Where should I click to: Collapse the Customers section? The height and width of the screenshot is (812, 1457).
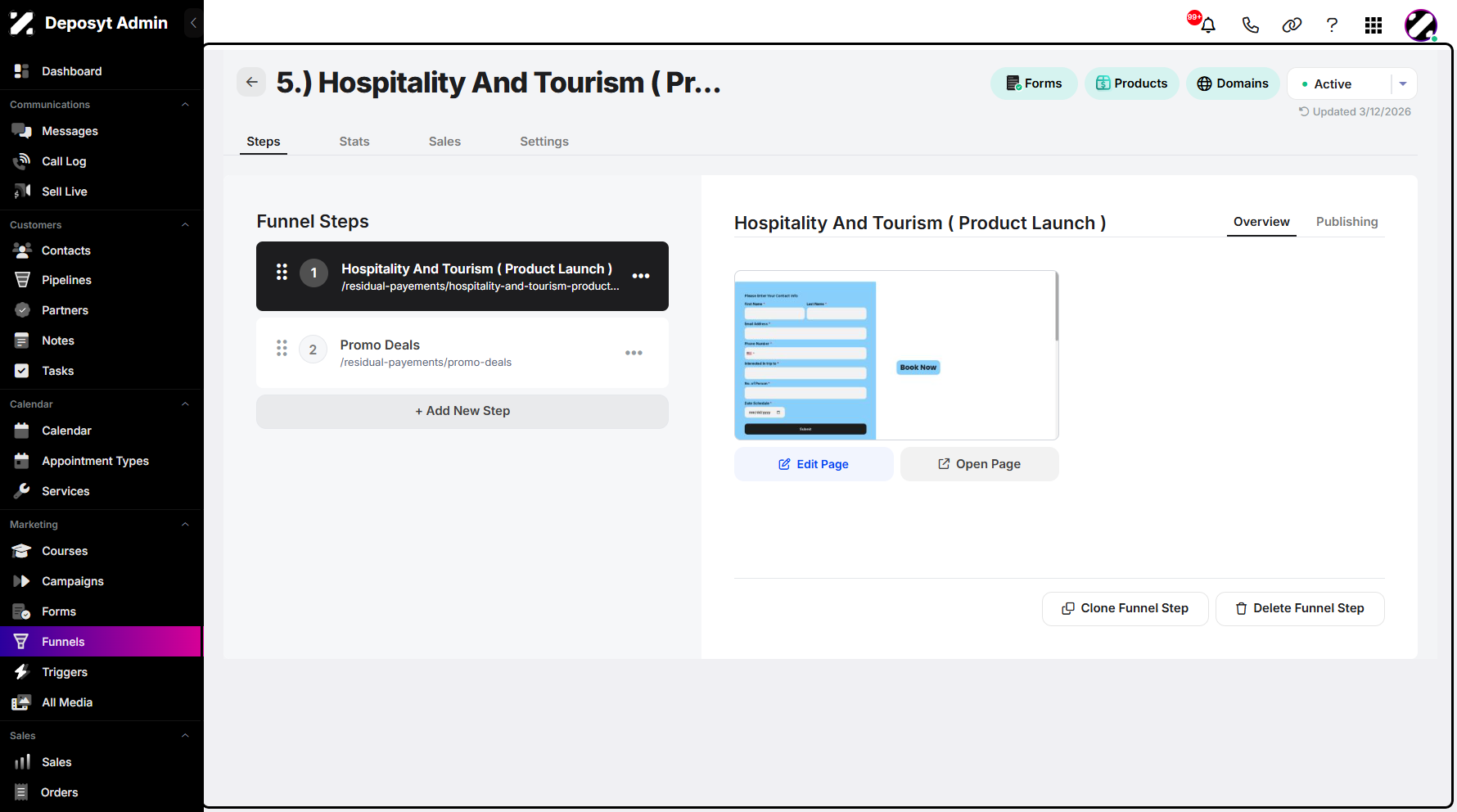pos(185,225)
